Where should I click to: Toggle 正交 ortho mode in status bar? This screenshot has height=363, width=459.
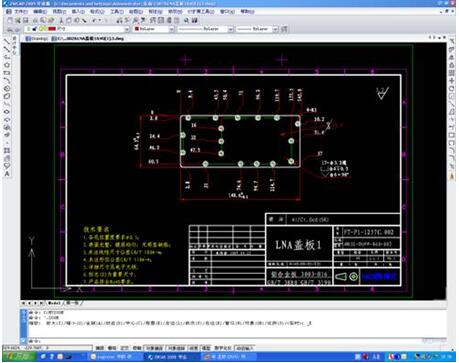point(124,348)
